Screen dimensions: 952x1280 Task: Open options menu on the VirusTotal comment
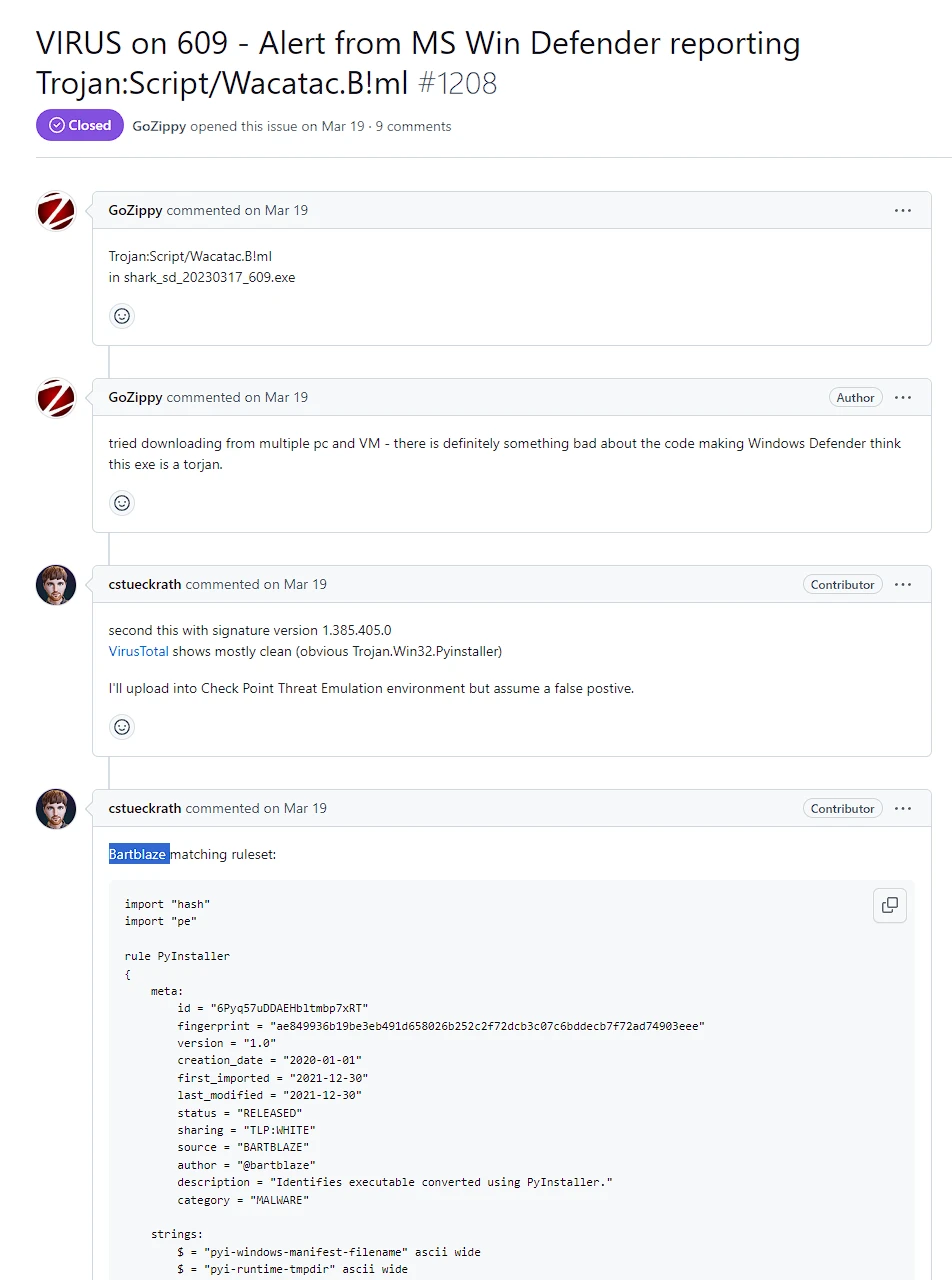(x=903, y=585)
